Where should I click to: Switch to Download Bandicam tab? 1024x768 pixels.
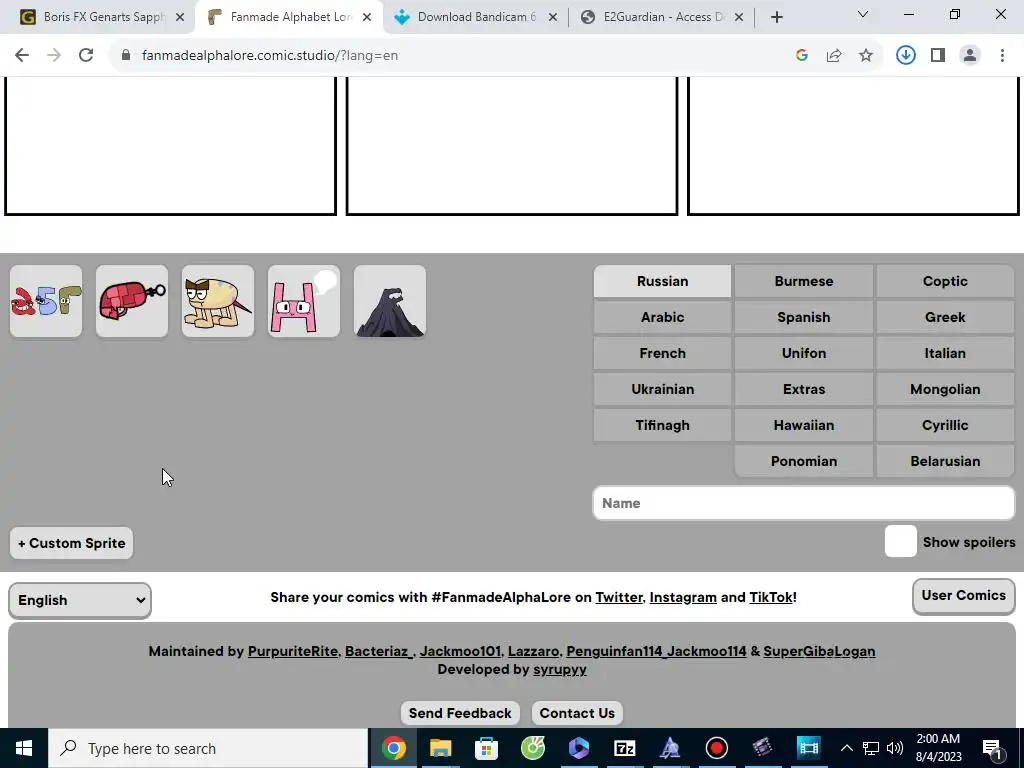tap(475, 17)
